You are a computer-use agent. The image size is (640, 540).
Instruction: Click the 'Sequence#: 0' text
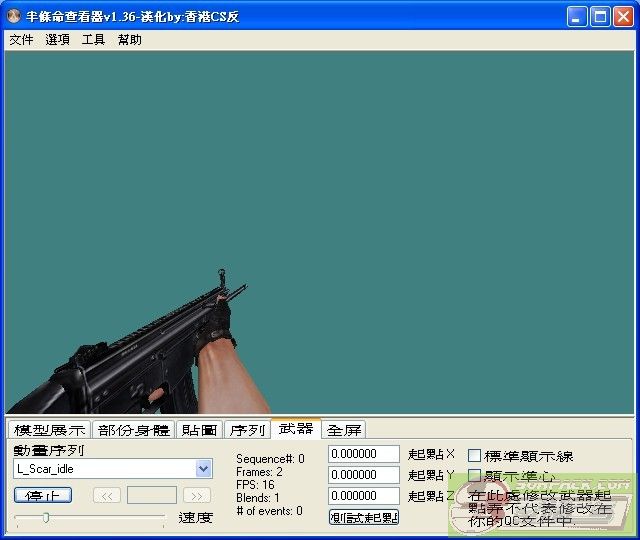click(270, 459)
